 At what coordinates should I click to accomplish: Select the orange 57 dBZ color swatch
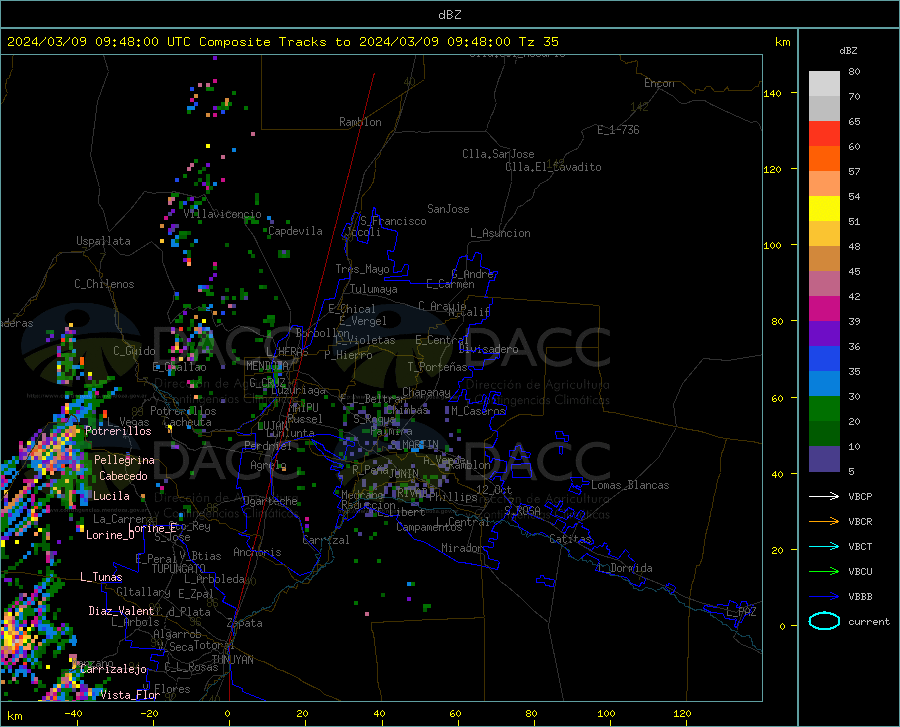pos(824,159)
